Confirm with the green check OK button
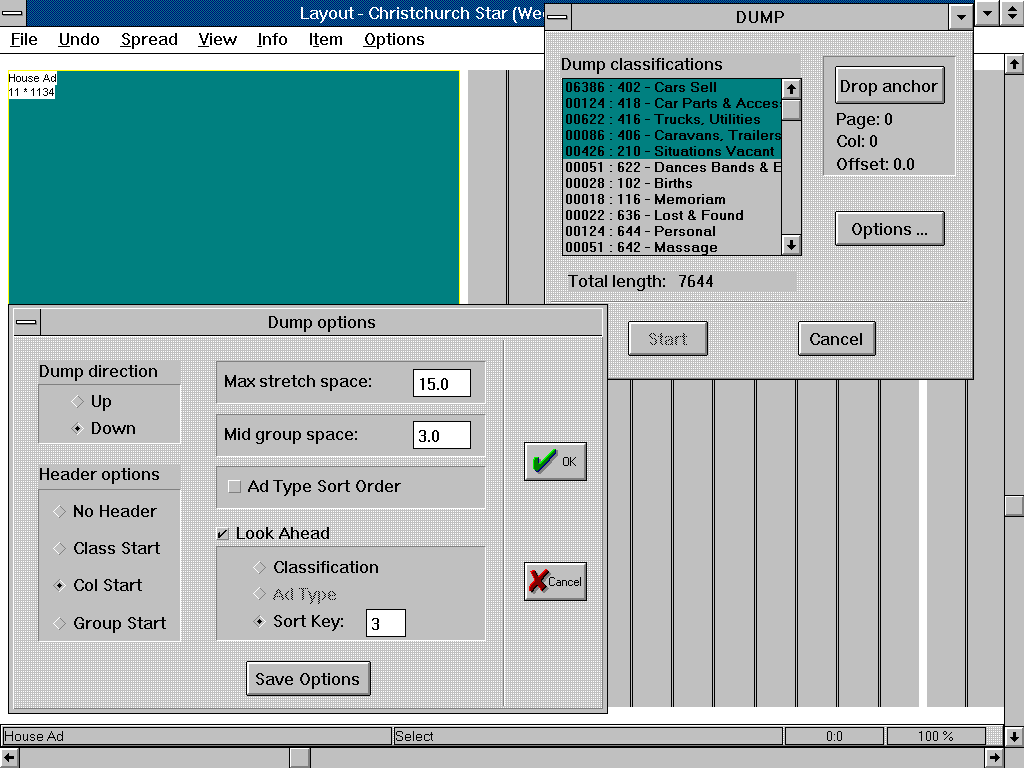The width and height of the screenshot is (1024, 768). click(x=555, y=462)
